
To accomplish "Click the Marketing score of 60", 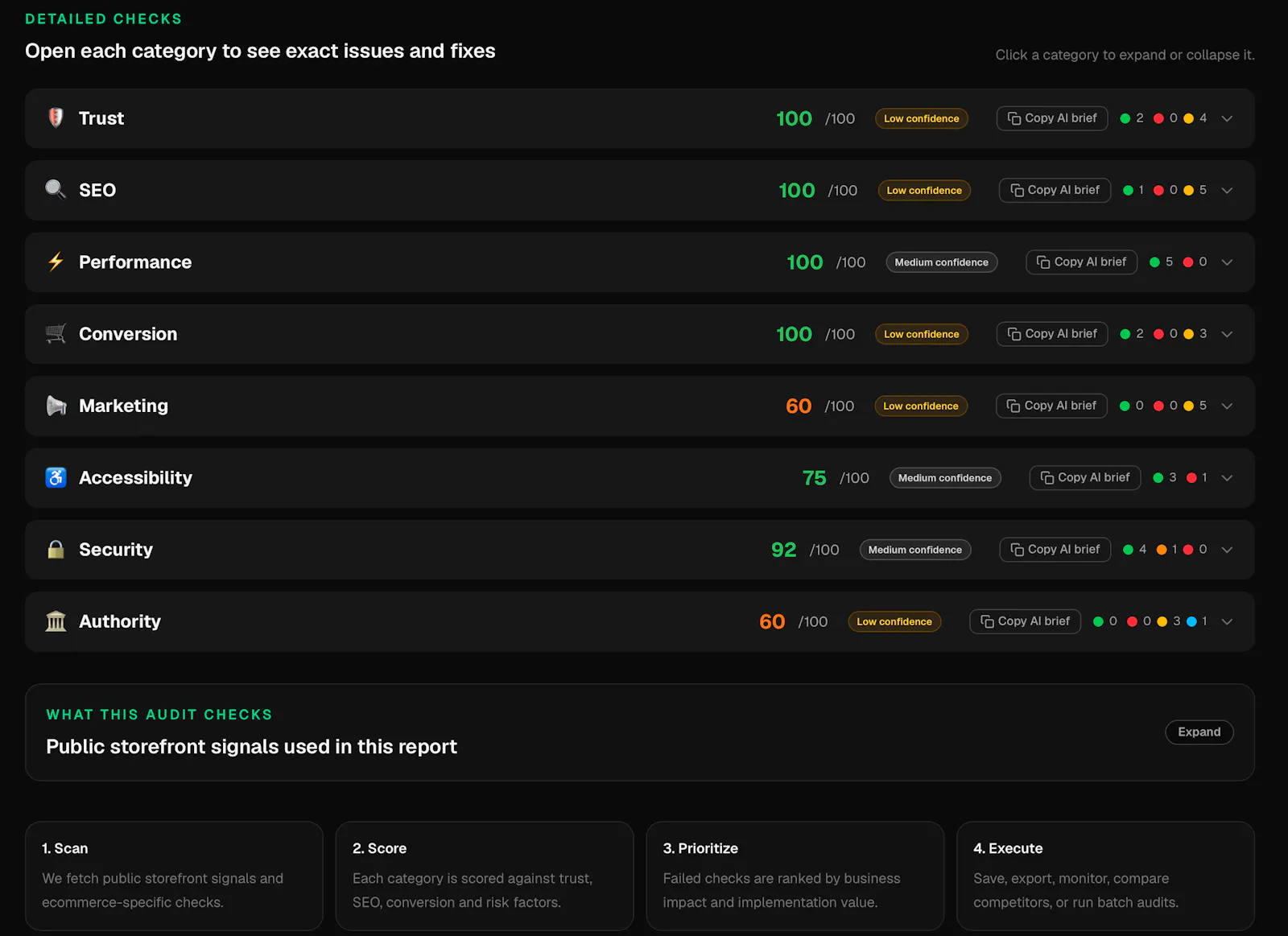I will [799, 406].
